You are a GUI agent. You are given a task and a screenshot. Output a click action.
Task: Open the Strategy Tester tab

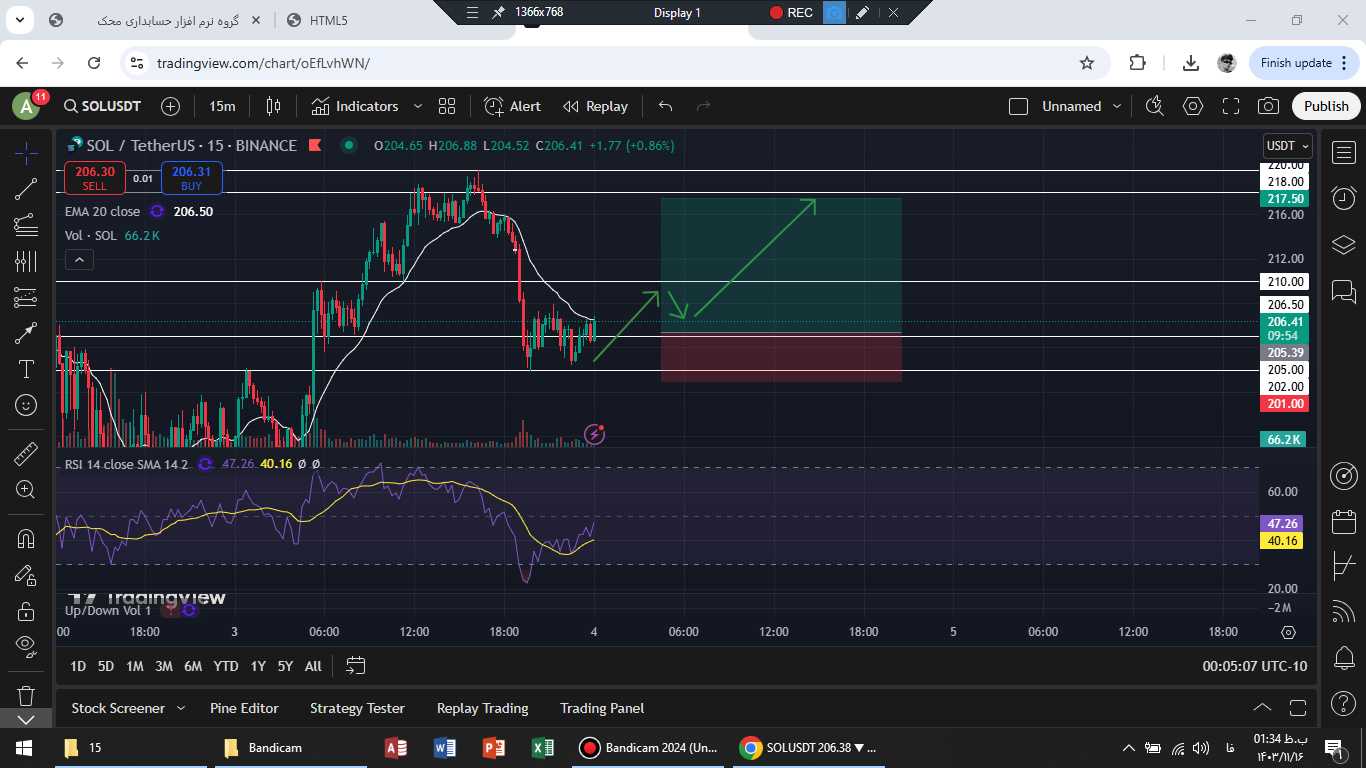pos(357,708)
